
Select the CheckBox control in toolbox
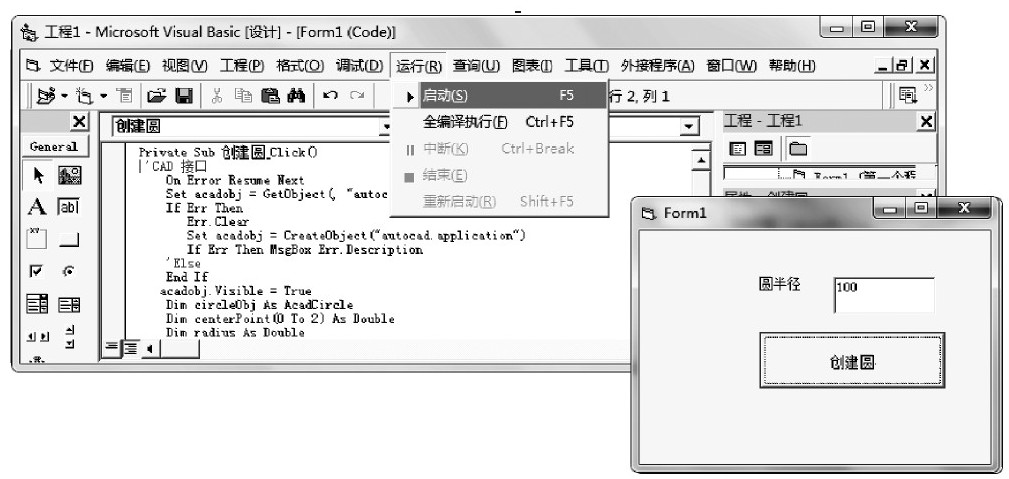(36, 272)
